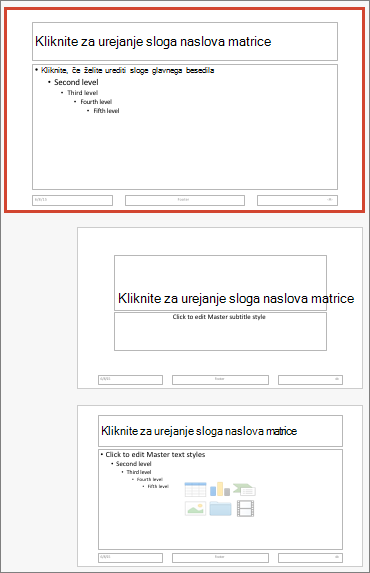The height and width of the screenshot is (573, 370).
Task: Click 'Click to edit Master subtitle style'
Action: (219, 317)
